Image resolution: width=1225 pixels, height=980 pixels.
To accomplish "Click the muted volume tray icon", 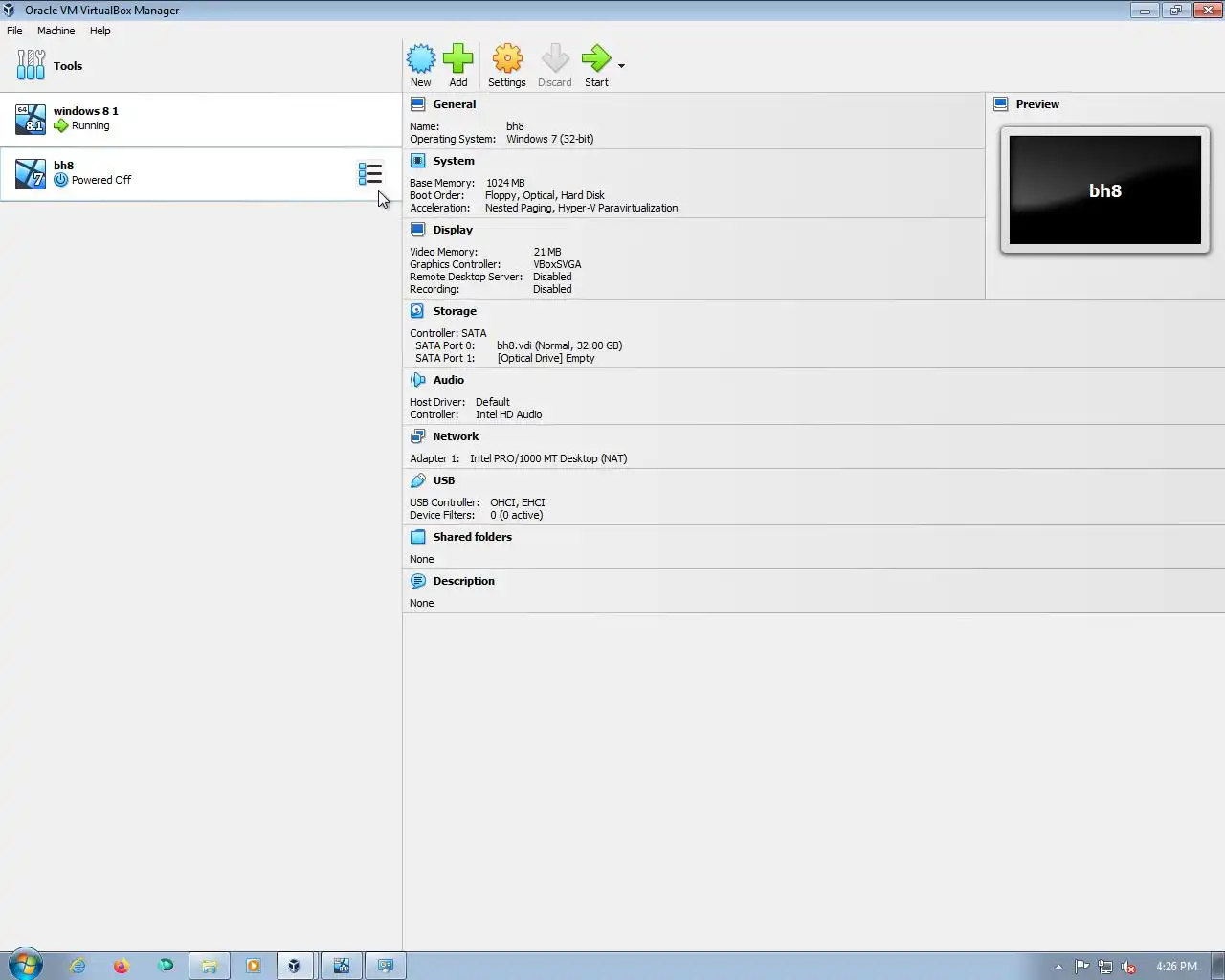I will coord(1129,967).
